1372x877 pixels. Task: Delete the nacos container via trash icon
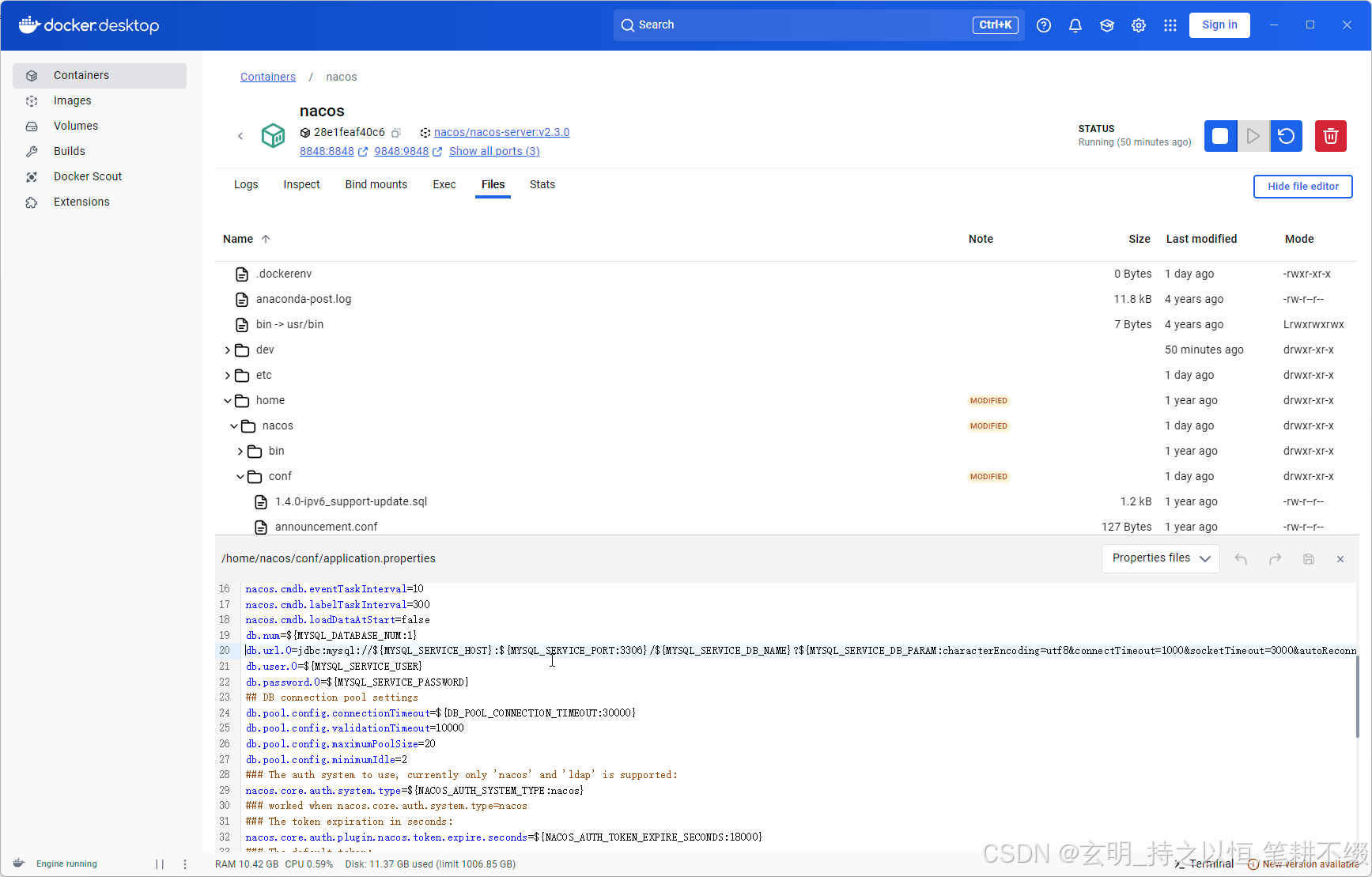tap(1330, 135)
